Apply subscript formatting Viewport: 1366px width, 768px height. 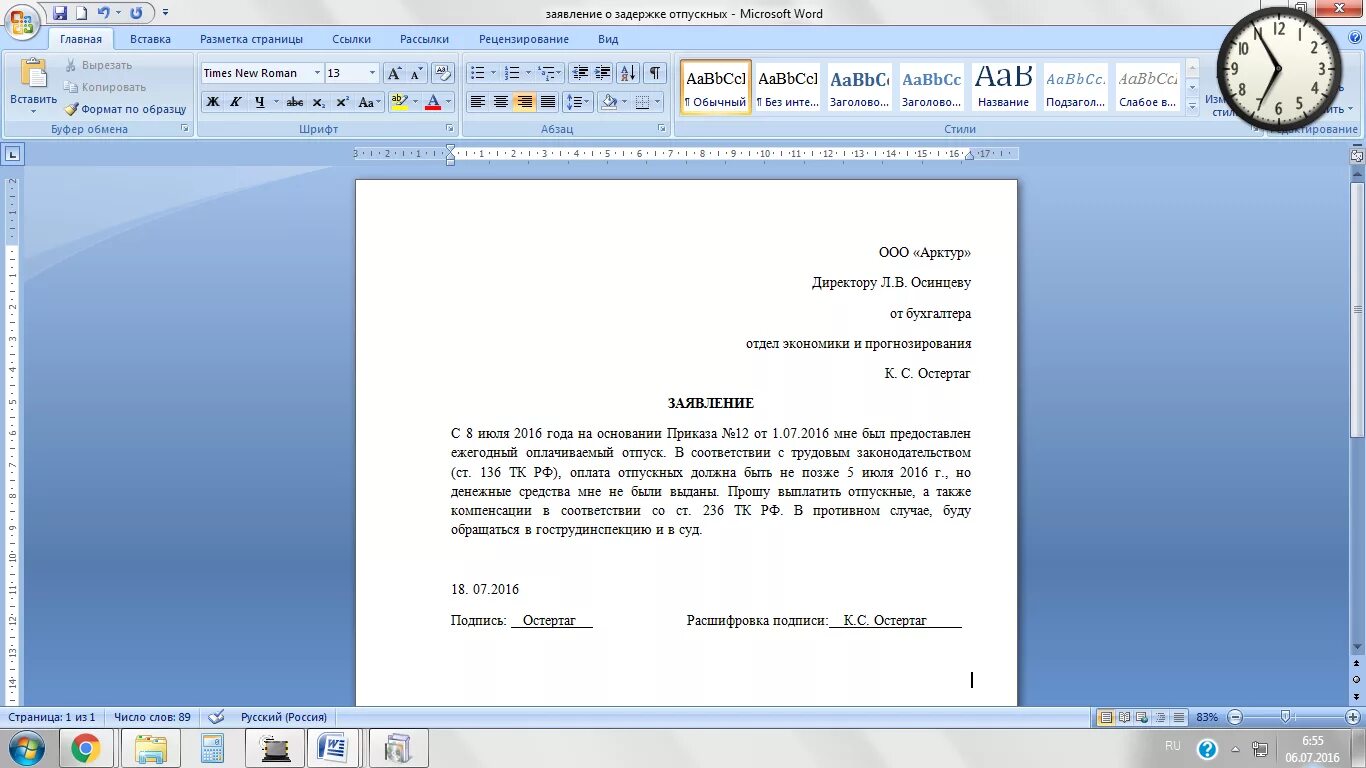(319, 102)
